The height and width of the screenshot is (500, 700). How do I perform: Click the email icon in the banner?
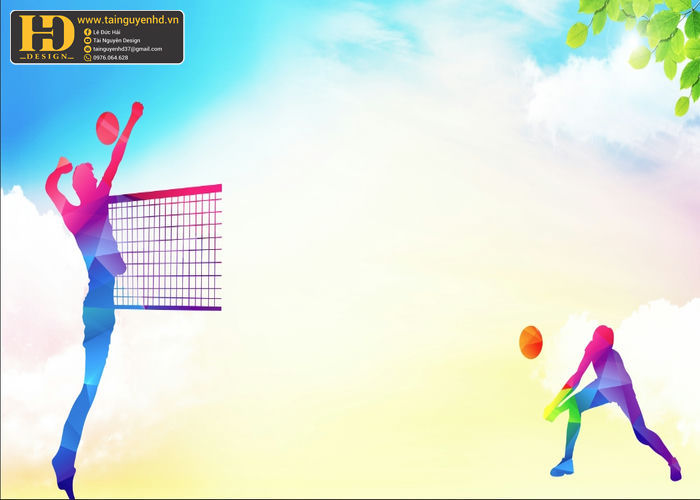(88, 49)
